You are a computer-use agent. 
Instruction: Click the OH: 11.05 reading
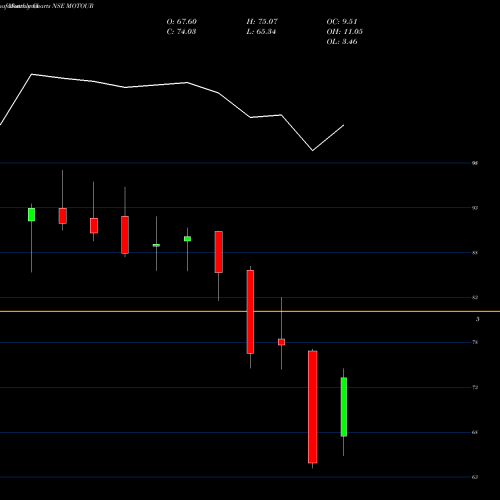coord(345,32)
